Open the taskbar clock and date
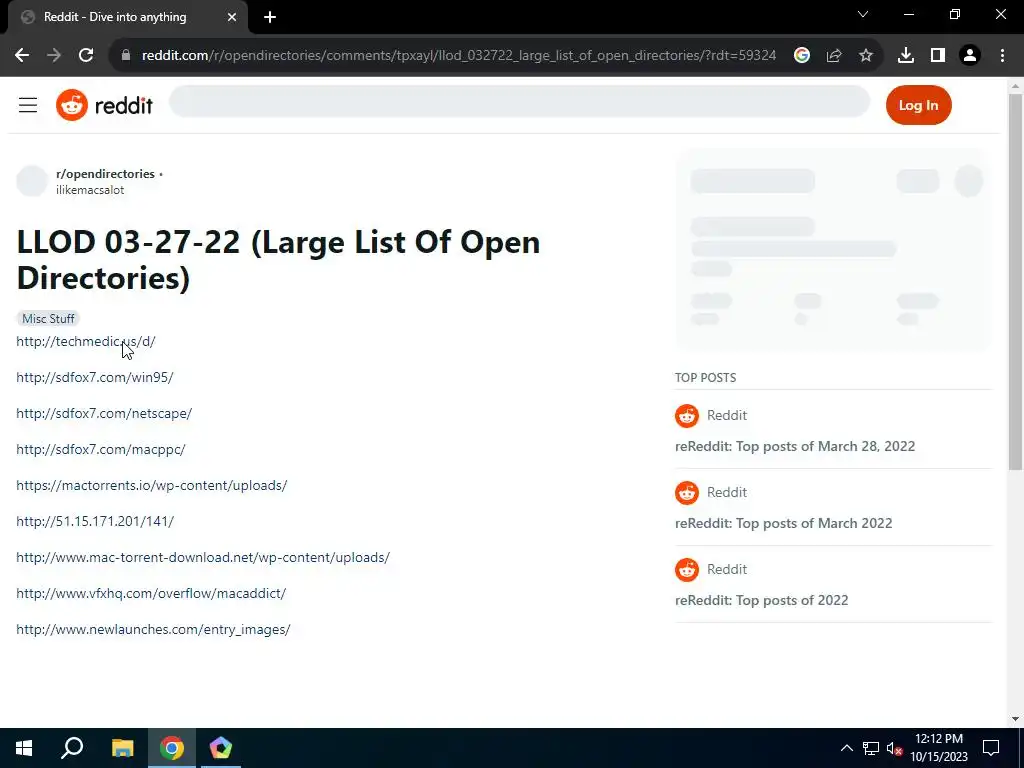The width and height of the screenshot is (1024, 768). point(938,748)
